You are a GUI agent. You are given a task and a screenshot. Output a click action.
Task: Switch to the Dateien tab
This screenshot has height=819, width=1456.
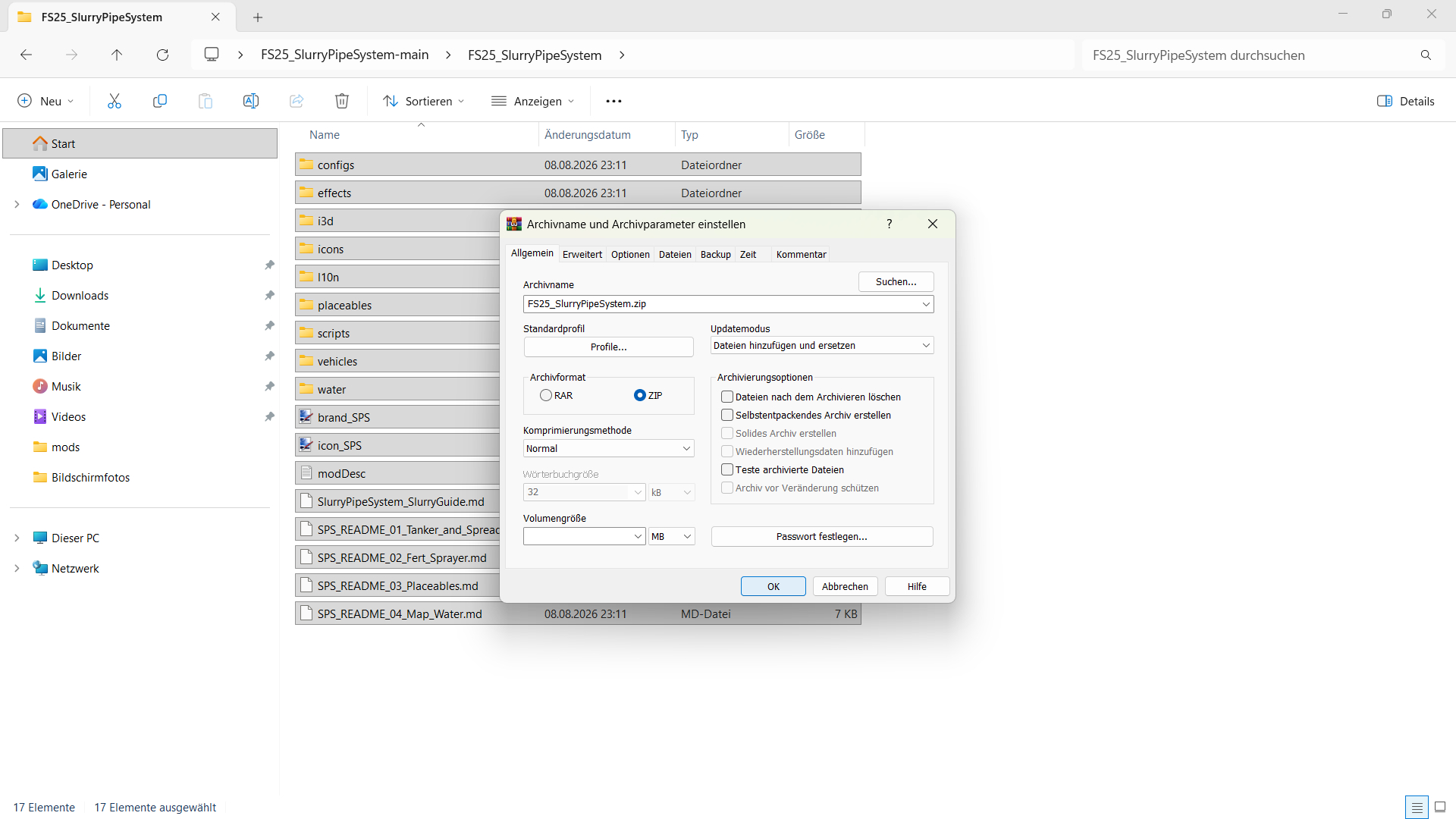pos(675,254)
